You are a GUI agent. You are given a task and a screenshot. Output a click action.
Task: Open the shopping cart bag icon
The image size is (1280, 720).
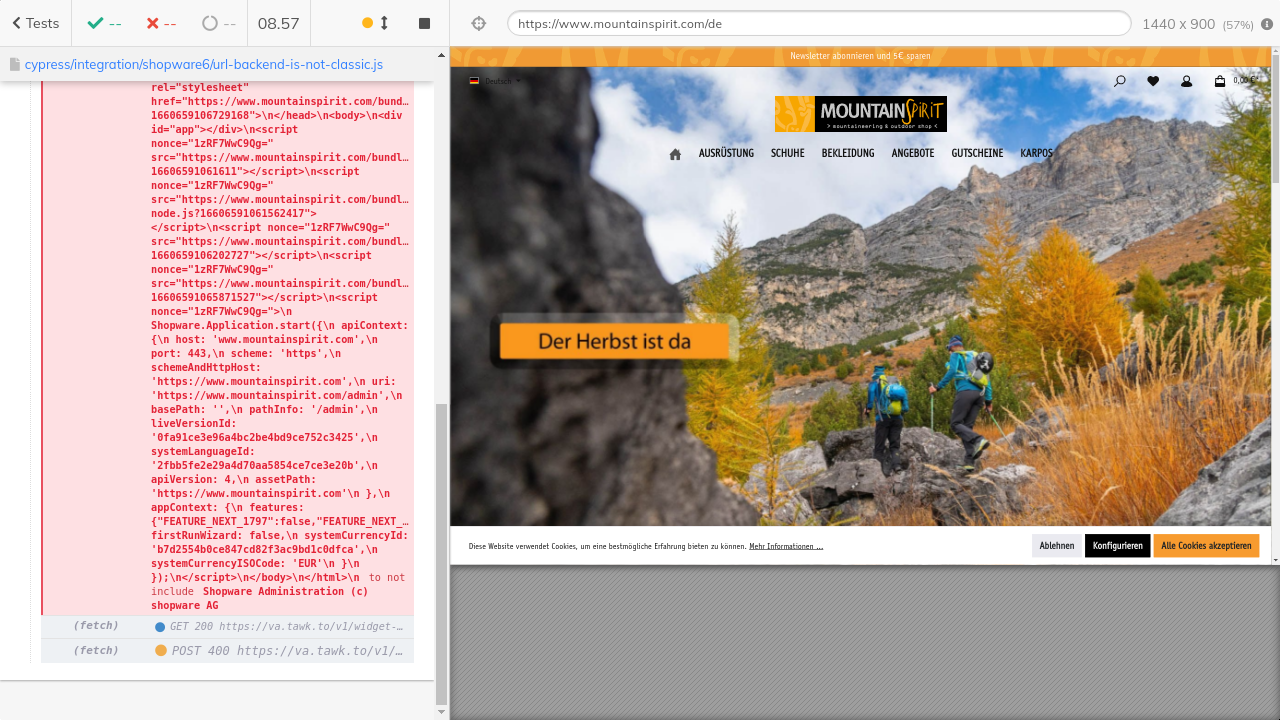point(1220,81)
